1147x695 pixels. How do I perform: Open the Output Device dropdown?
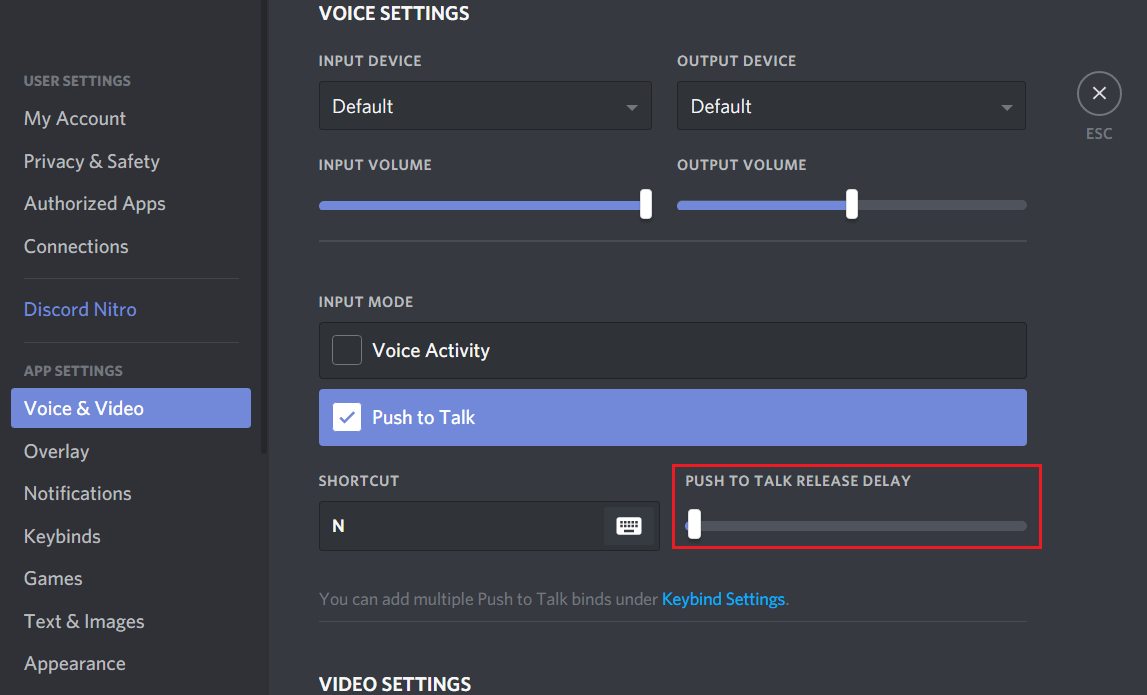click(850, 105)
